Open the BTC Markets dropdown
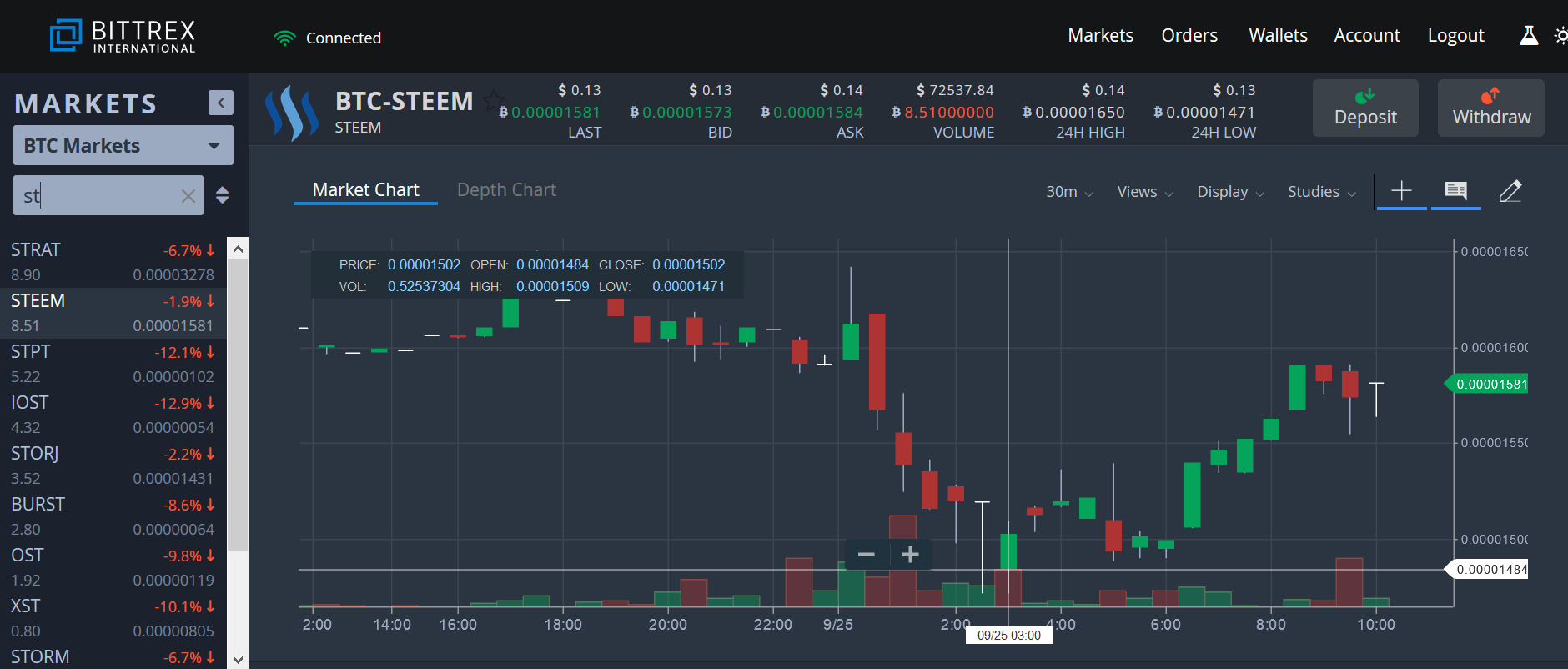 pyautogui.click(x=123, y=145)
